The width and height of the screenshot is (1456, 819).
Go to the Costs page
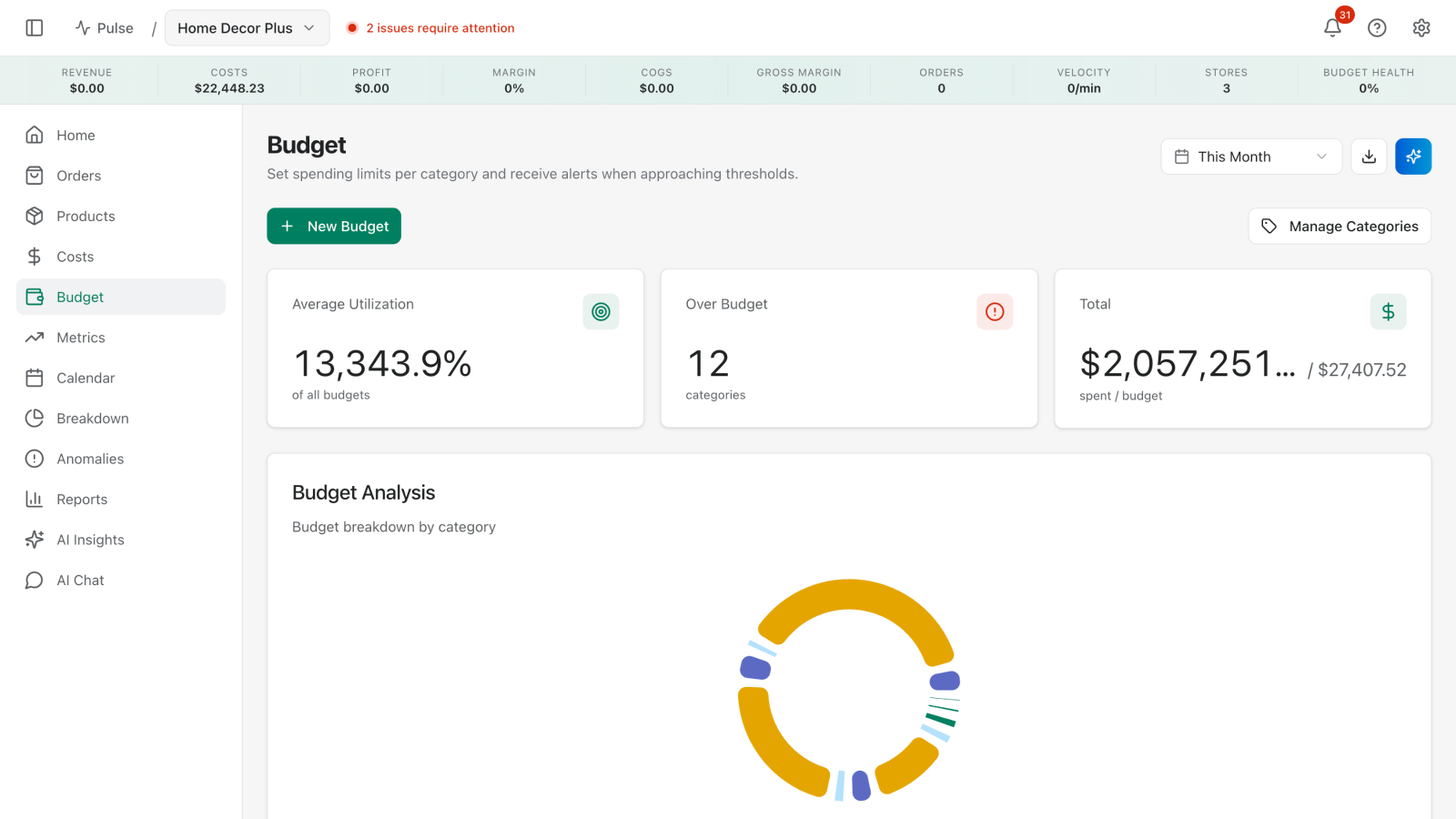pyautogui.click(x=75, y=257)
